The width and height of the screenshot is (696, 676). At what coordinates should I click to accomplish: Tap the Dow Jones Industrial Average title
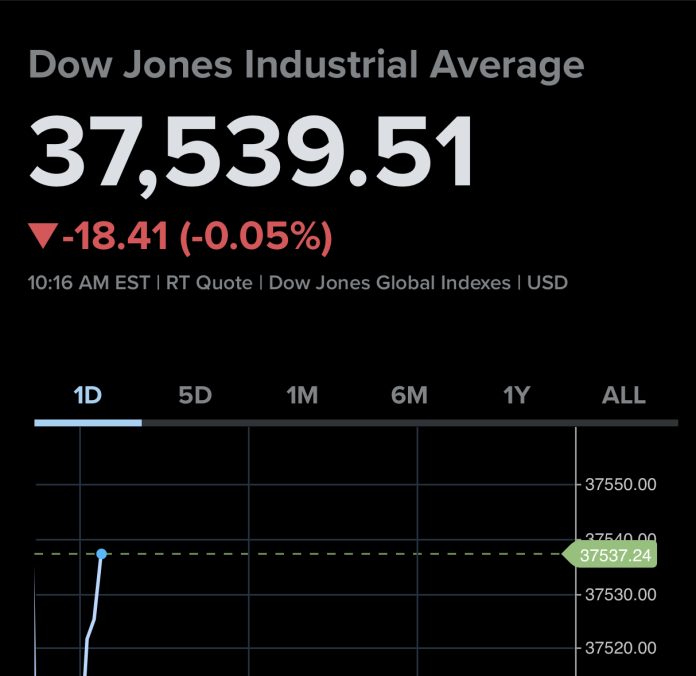point(306,66)
